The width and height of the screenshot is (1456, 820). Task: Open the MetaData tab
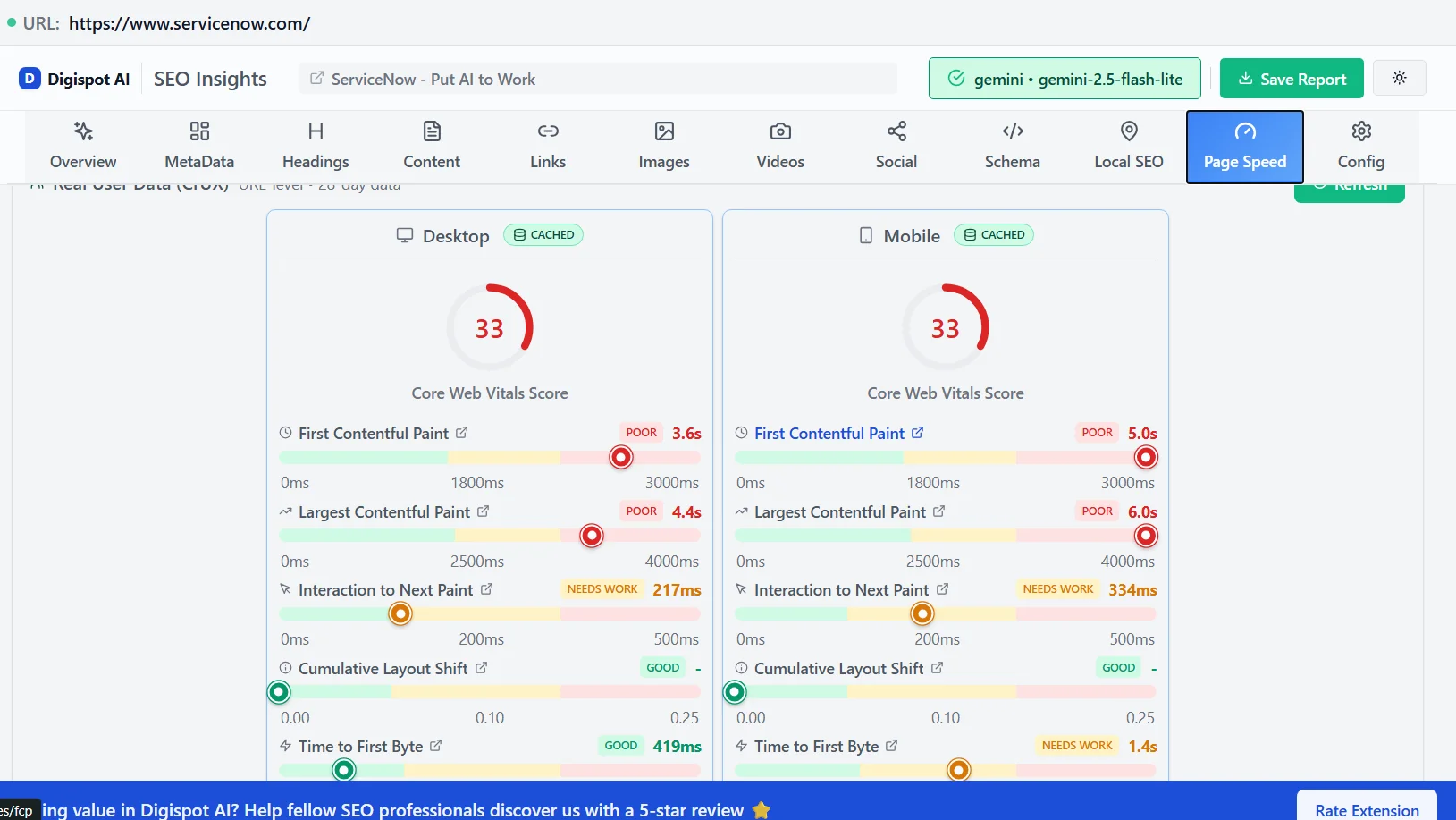[x=198, y=146]
